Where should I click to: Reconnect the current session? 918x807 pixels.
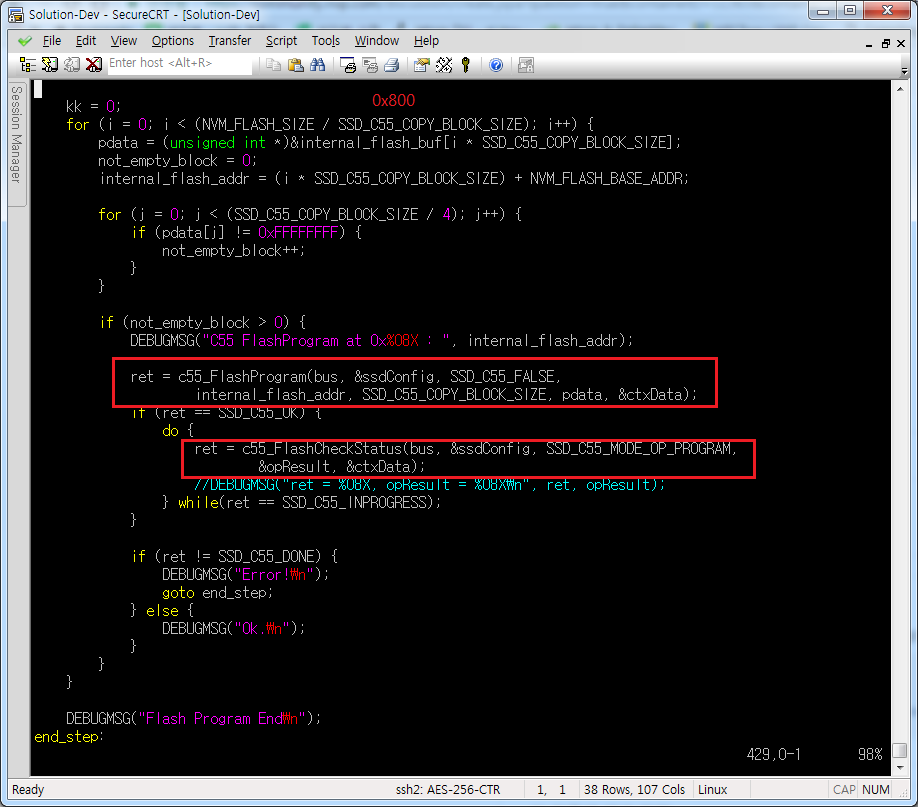[x=72, y=64]
